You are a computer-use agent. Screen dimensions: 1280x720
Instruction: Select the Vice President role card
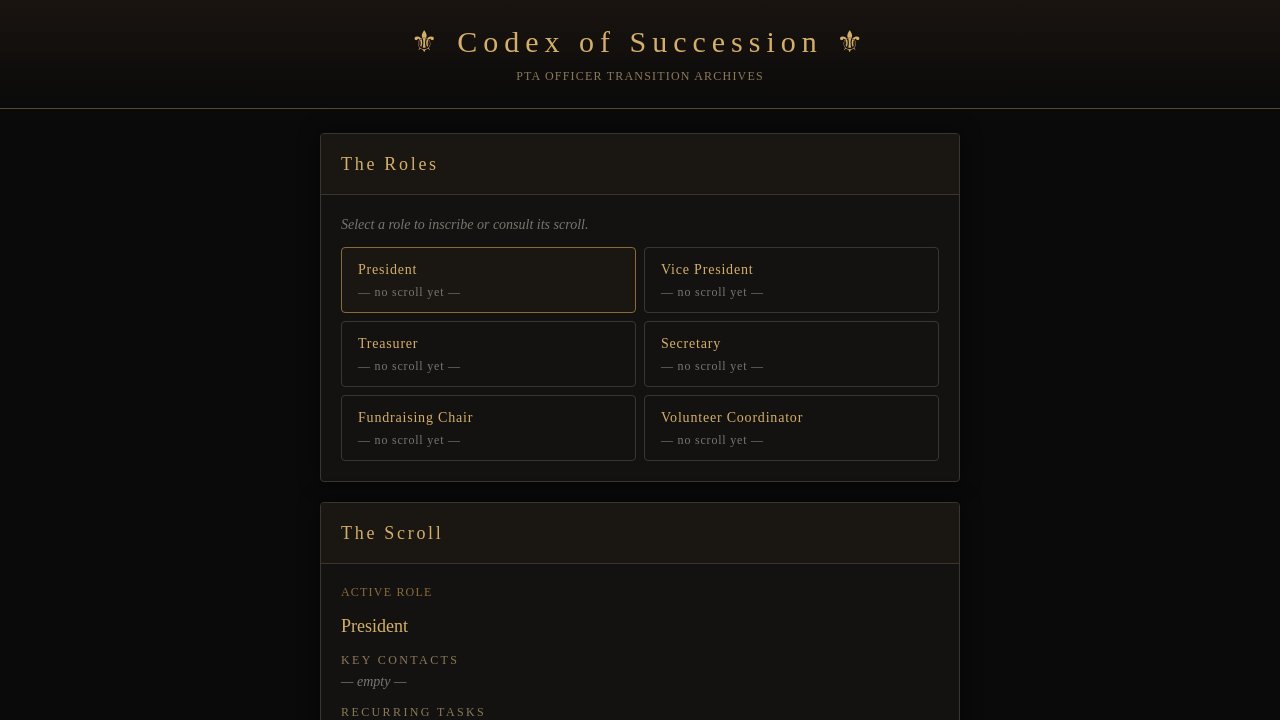[x=791, y=280]
